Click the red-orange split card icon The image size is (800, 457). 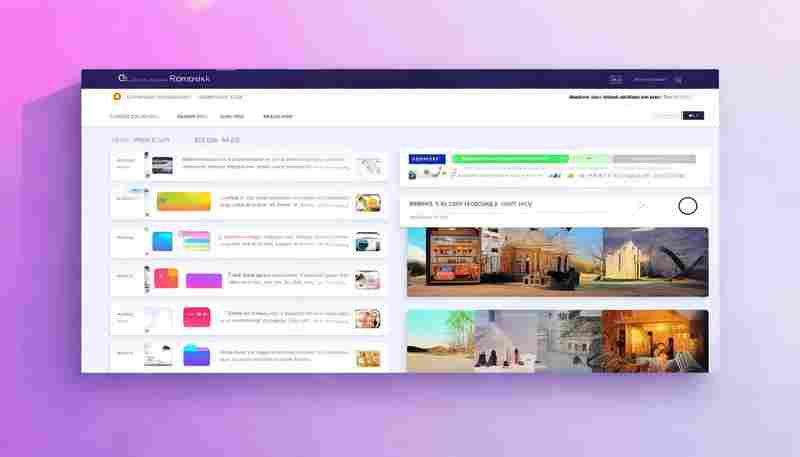point(166,278)
